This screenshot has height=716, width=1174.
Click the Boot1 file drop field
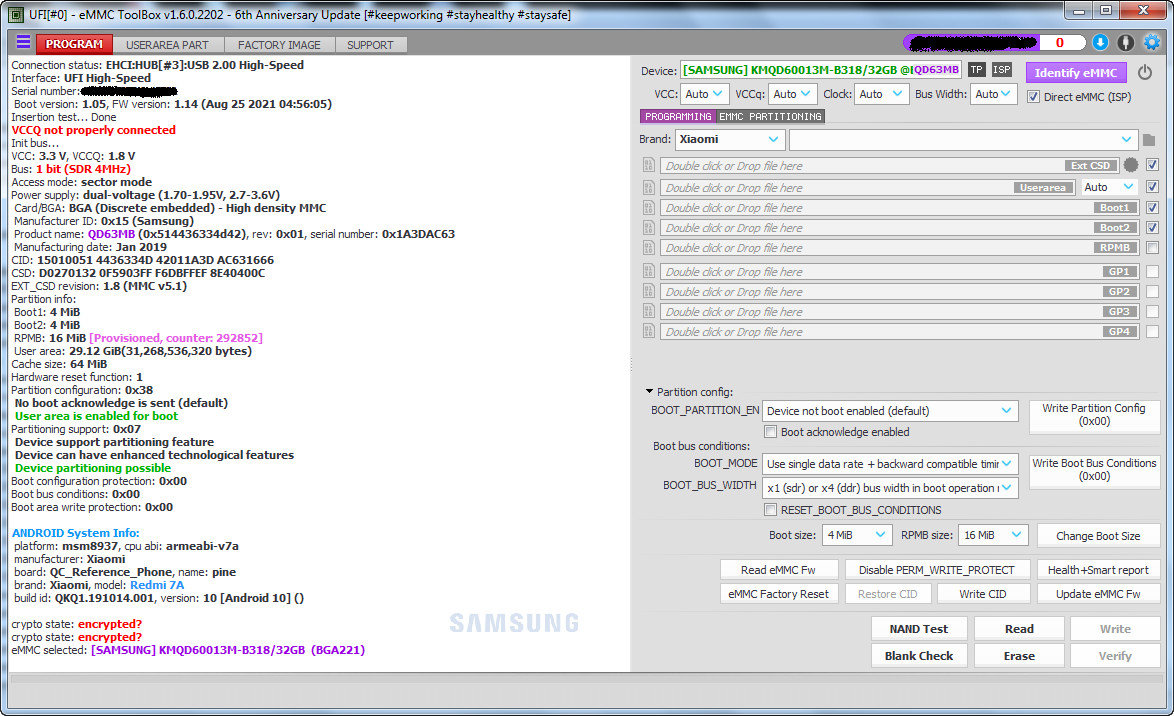[899, 207]
